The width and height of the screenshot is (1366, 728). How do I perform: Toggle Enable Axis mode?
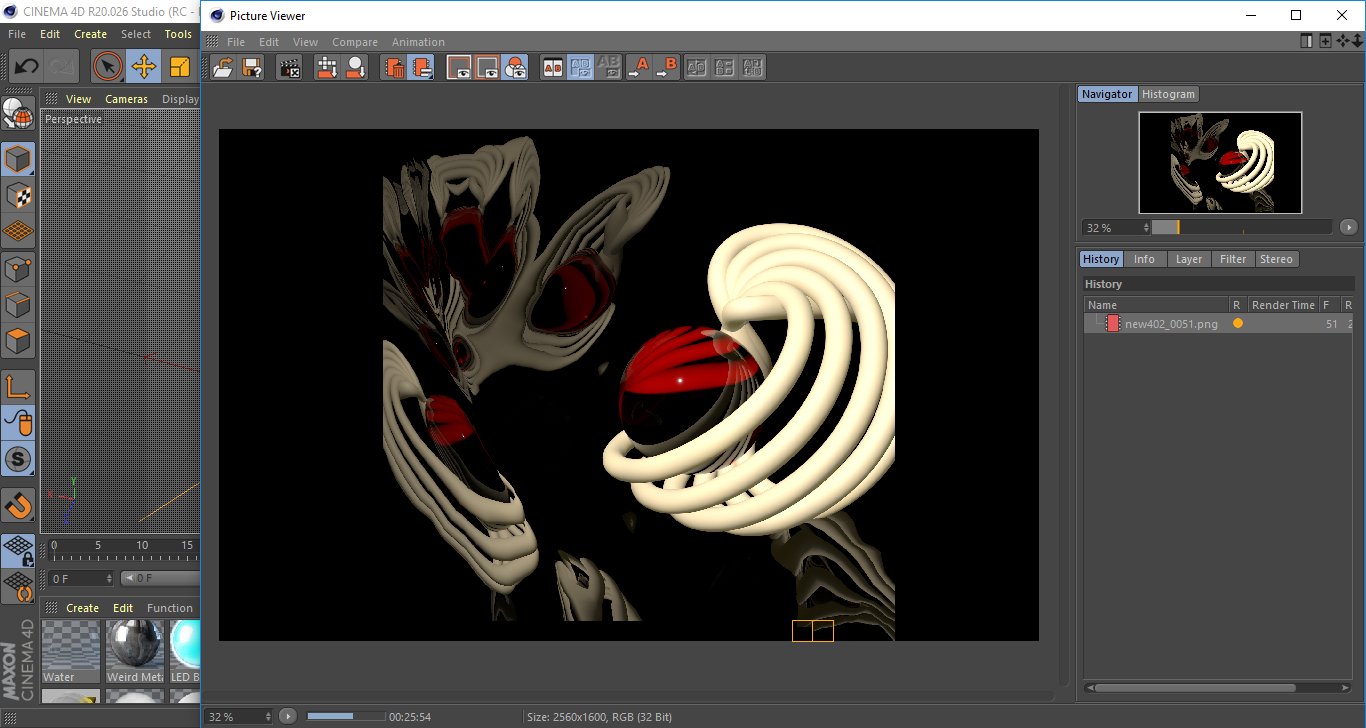point(18,387)
